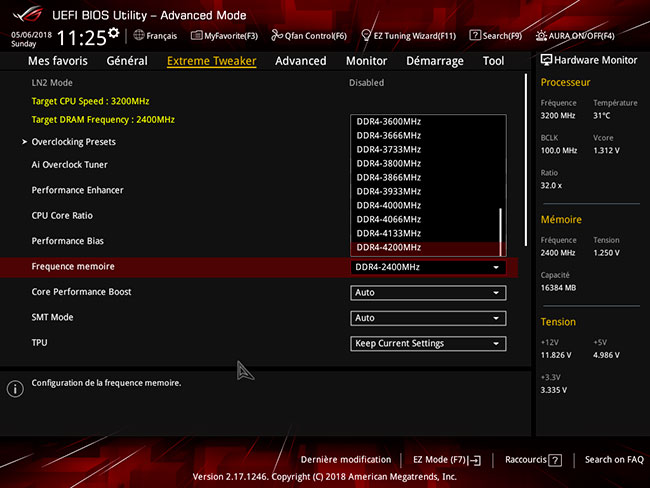Click the Raccourcis question mark icon

[x=555, y=460]
